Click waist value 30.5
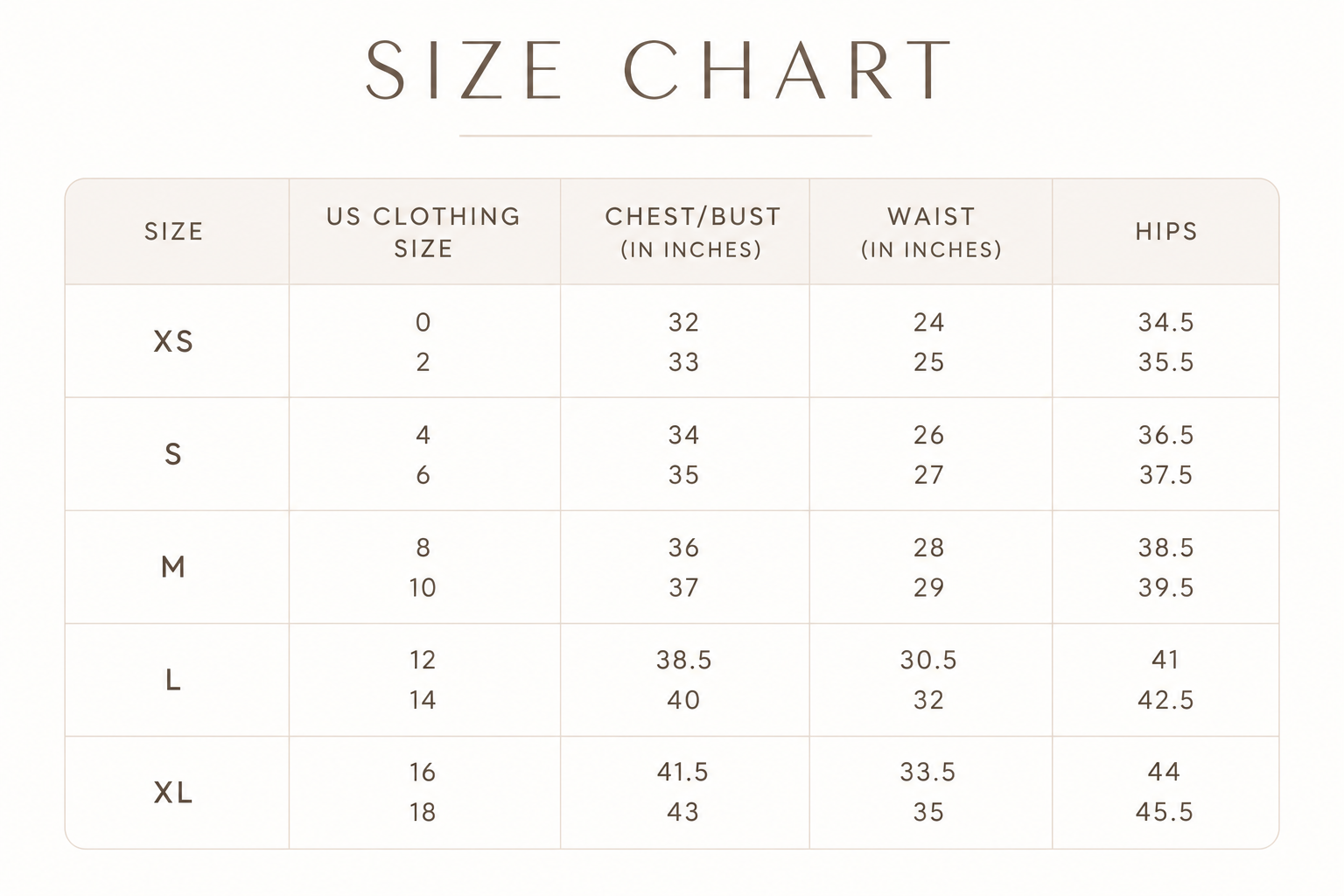Screen dimensions: 1344x896 coord(928,660)
